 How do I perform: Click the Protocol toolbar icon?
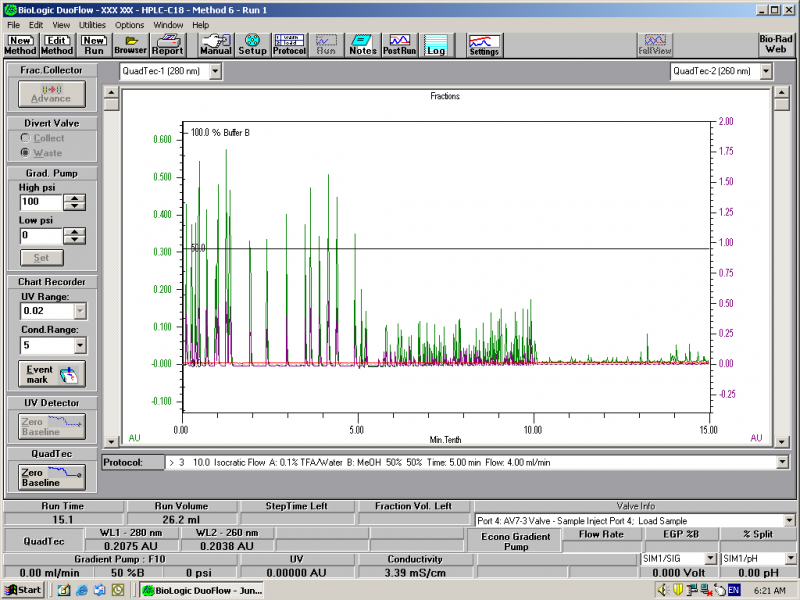290,45
